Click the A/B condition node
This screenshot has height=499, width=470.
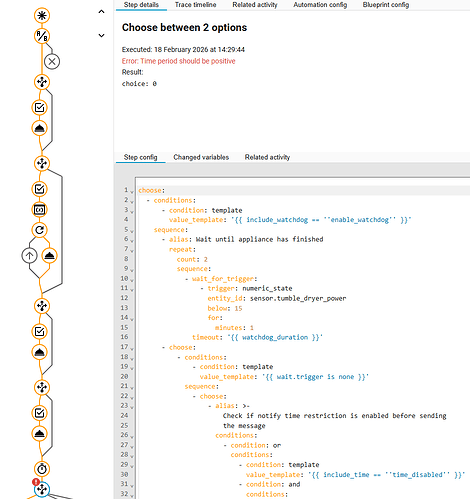coord(42,36)
